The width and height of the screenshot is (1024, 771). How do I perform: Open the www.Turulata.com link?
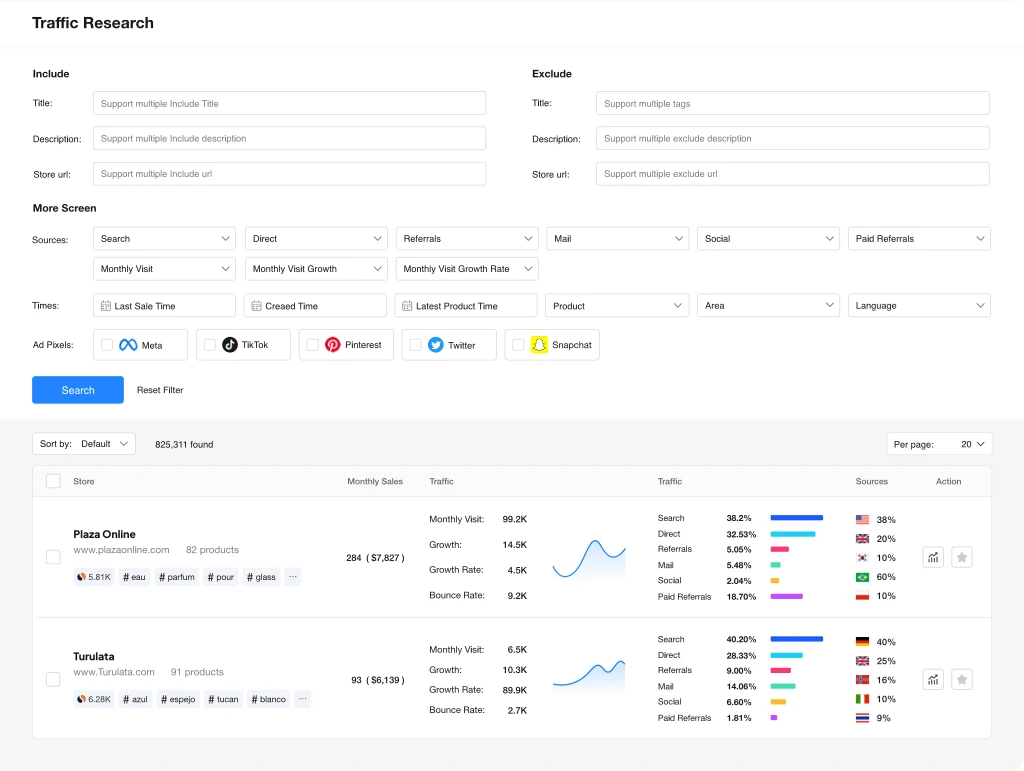(114, 672)
